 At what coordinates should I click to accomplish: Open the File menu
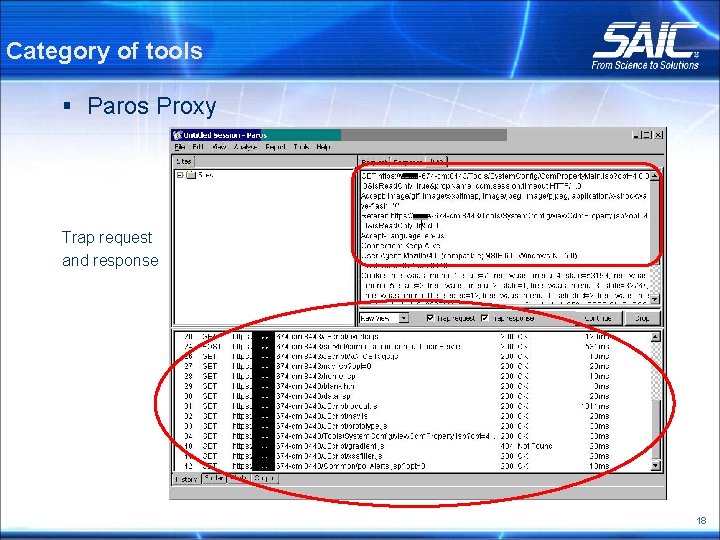tap(180, 147)
